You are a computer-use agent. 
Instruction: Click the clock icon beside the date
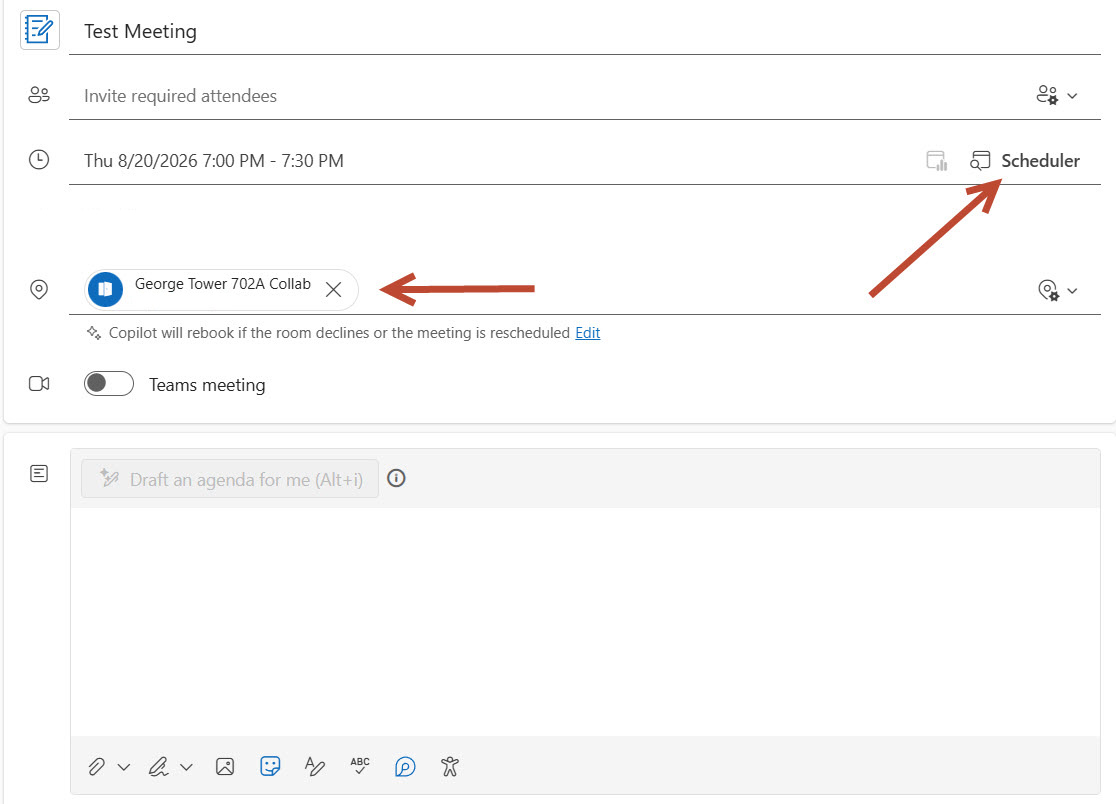(39, 159)
